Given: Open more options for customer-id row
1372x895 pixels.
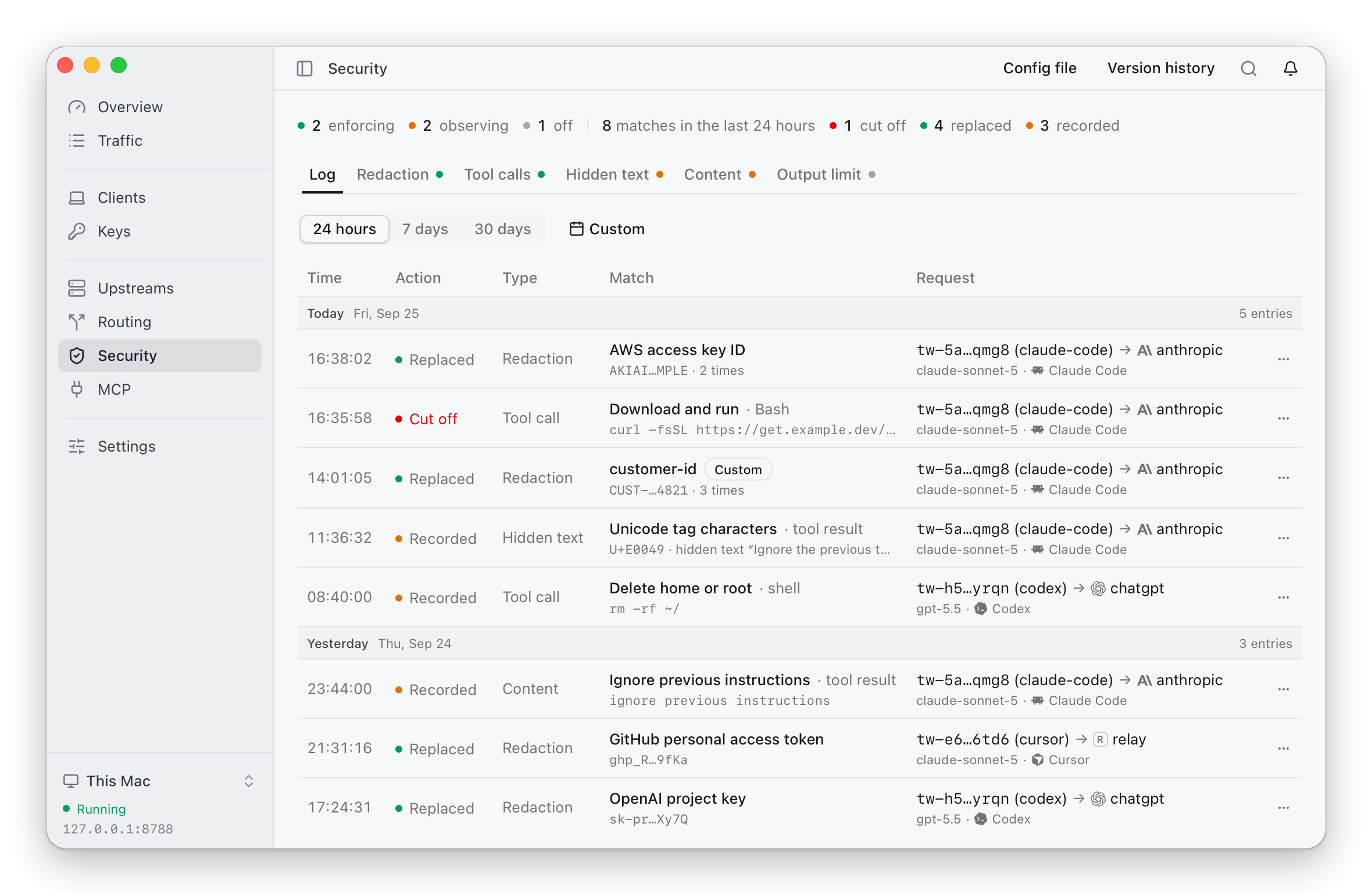Looking at the screenshot, I should click(1283, 478).
